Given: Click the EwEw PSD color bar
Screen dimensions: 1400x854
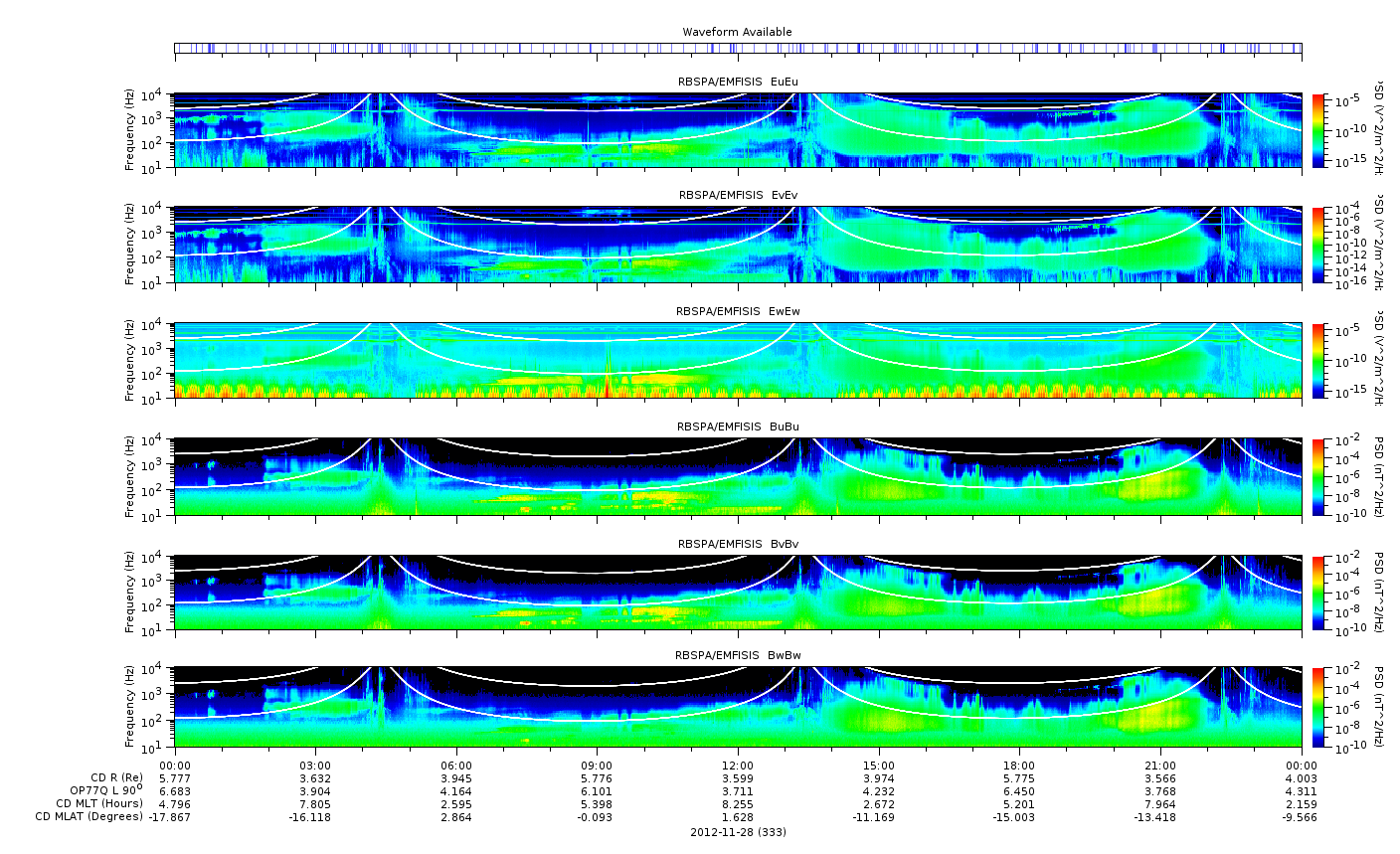Looking at the screenshot, I should [x=1318, y=360].
